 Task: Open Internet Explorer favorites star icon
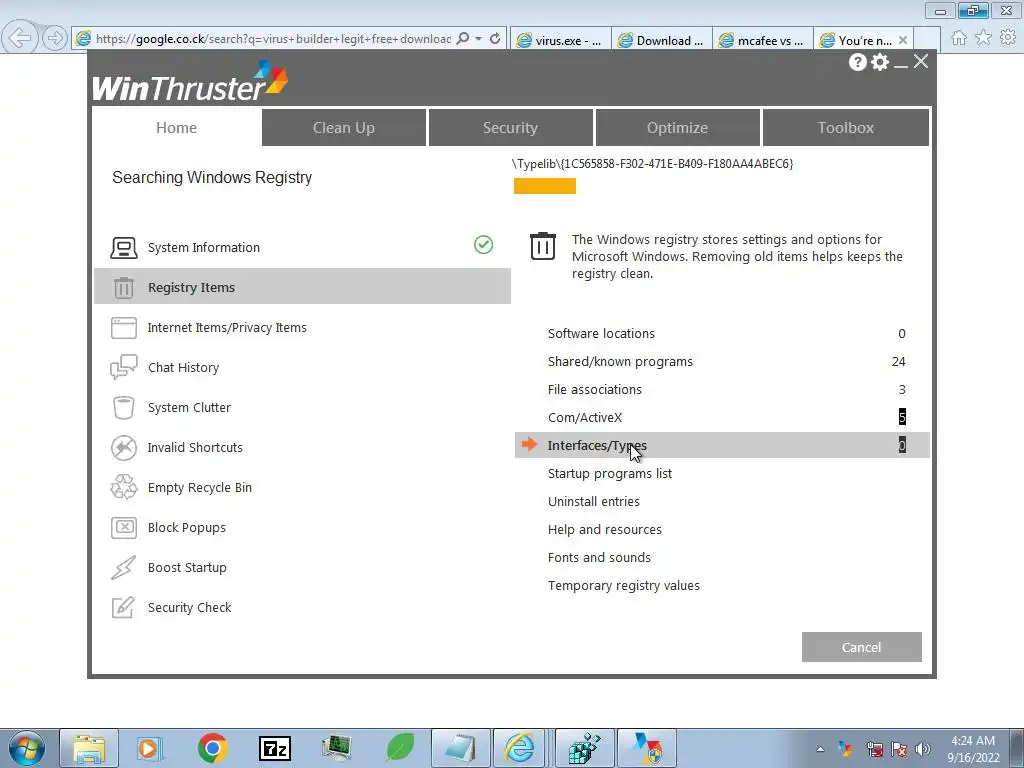click(983, 38)
